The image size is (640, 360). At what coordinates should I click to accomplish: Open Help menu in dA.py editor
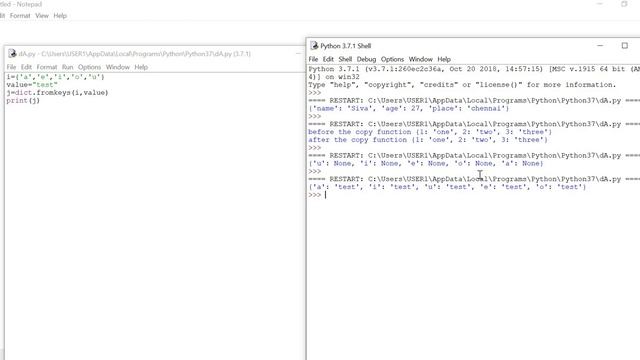pyautogui.click(x=141, y=67)
